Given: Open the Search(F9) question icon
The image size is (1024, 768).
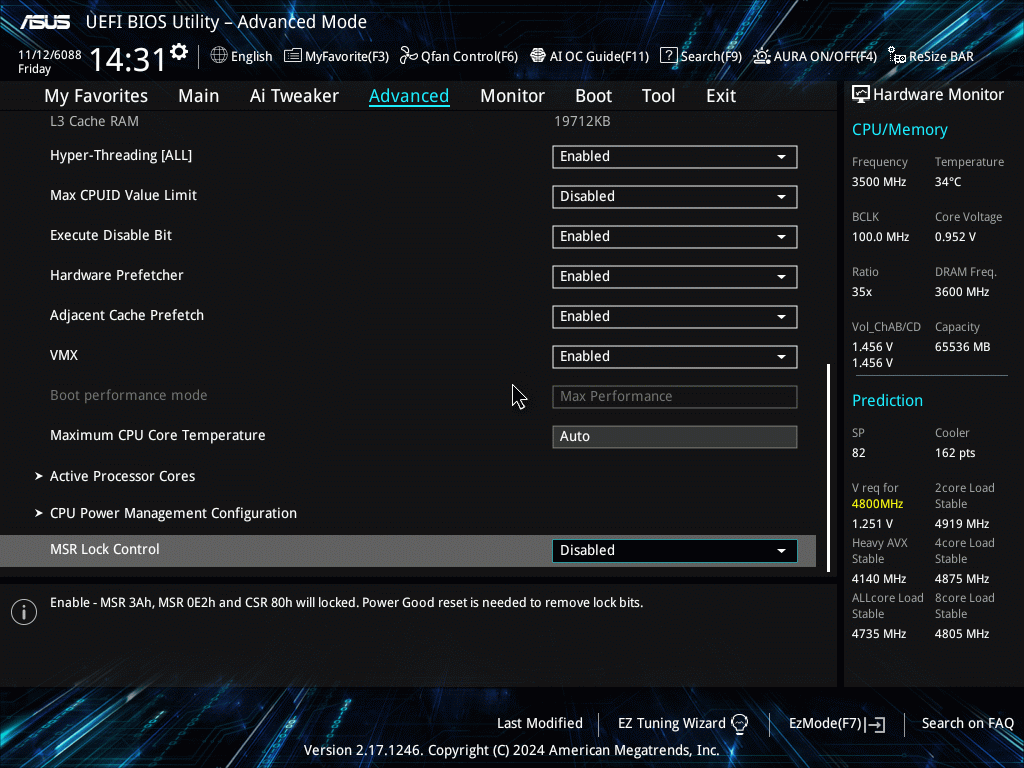Looking at the screenshot, I should [x=669, y=56].
